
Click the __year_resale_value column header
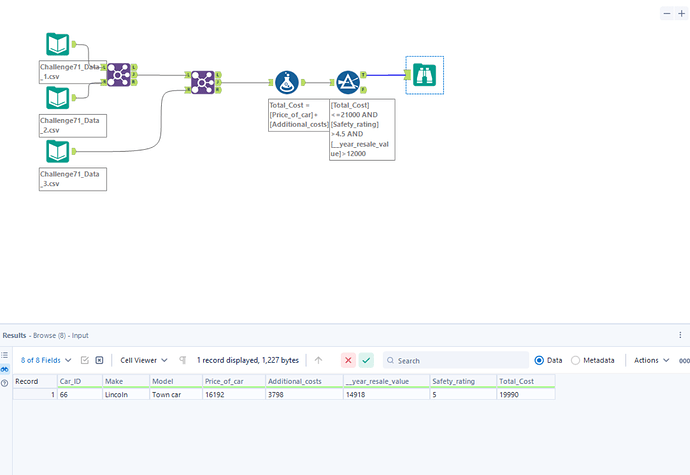coord(386,381)
